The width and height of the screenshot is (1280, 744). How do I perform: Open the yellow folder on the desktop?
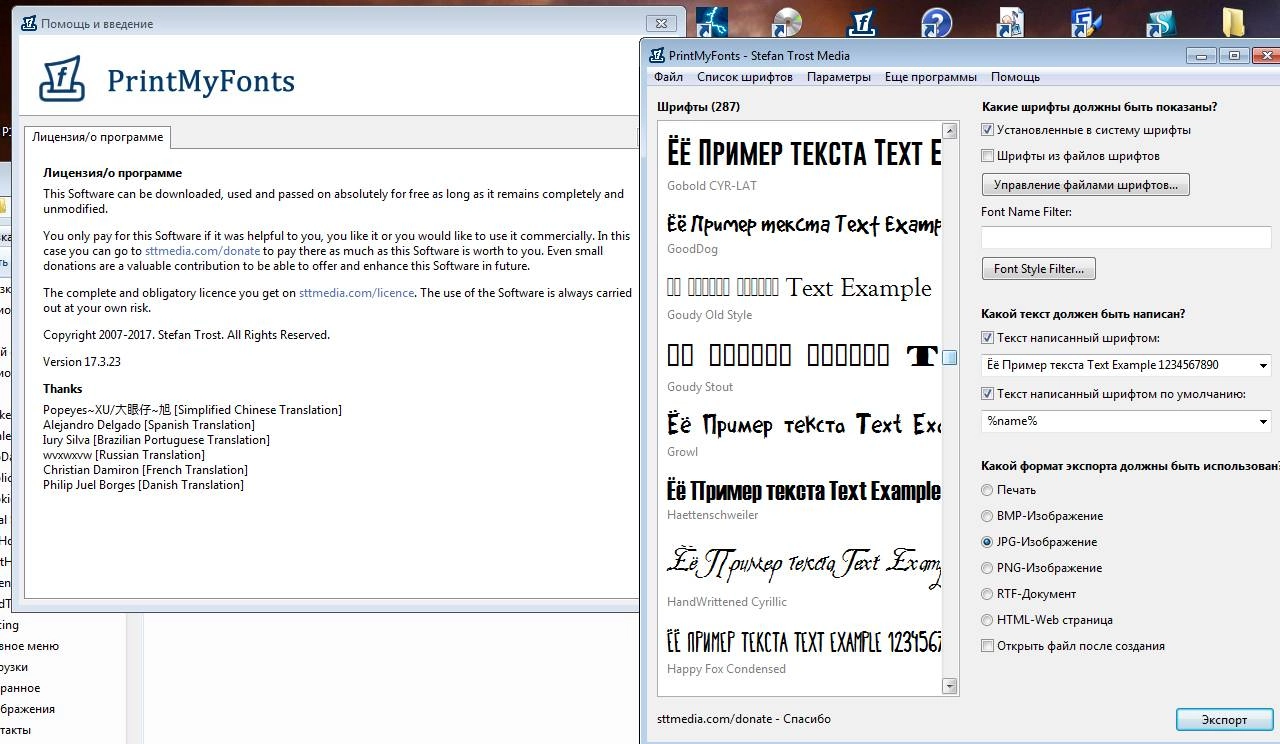pos(1234,22)
